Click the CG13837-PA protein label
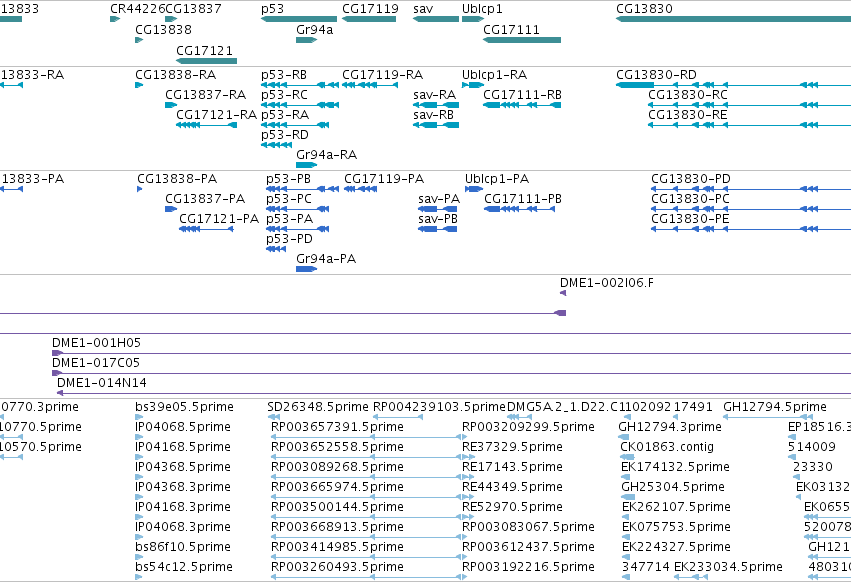This screenshot has height=582, width=851. (x=205, y=199)
